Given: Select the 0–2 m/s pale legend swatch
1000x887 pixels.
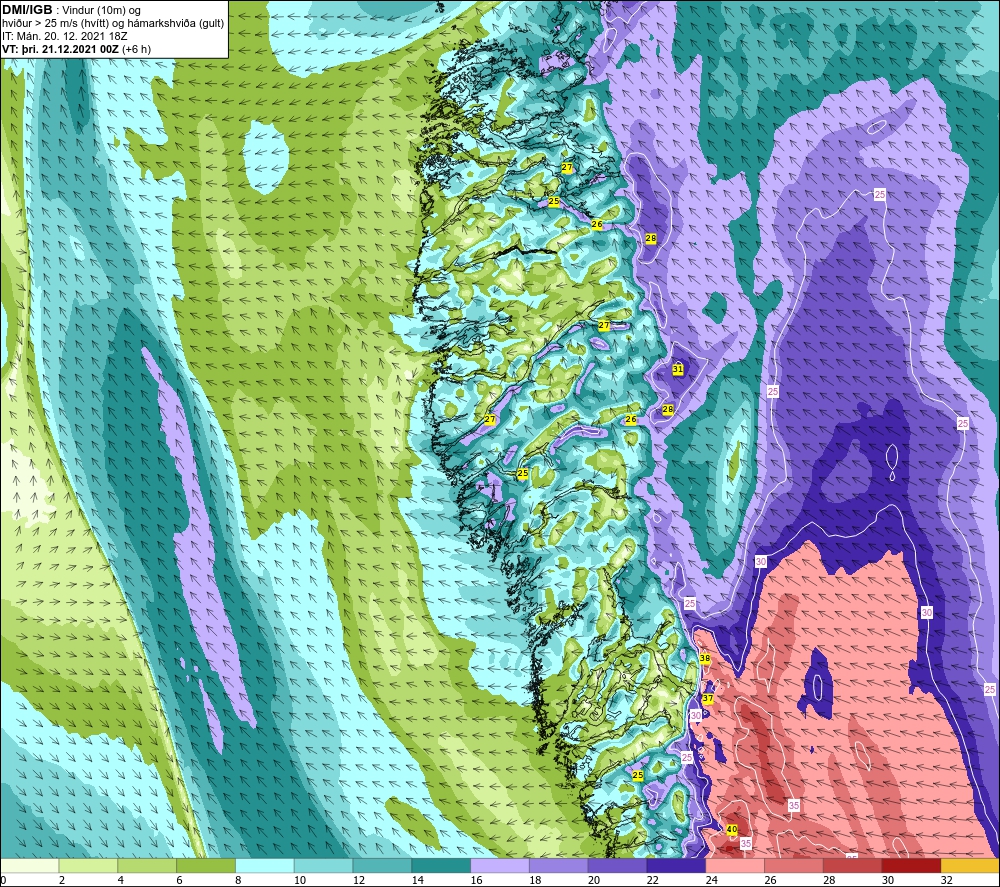Looking at the screenshot, I should point(29,865).
